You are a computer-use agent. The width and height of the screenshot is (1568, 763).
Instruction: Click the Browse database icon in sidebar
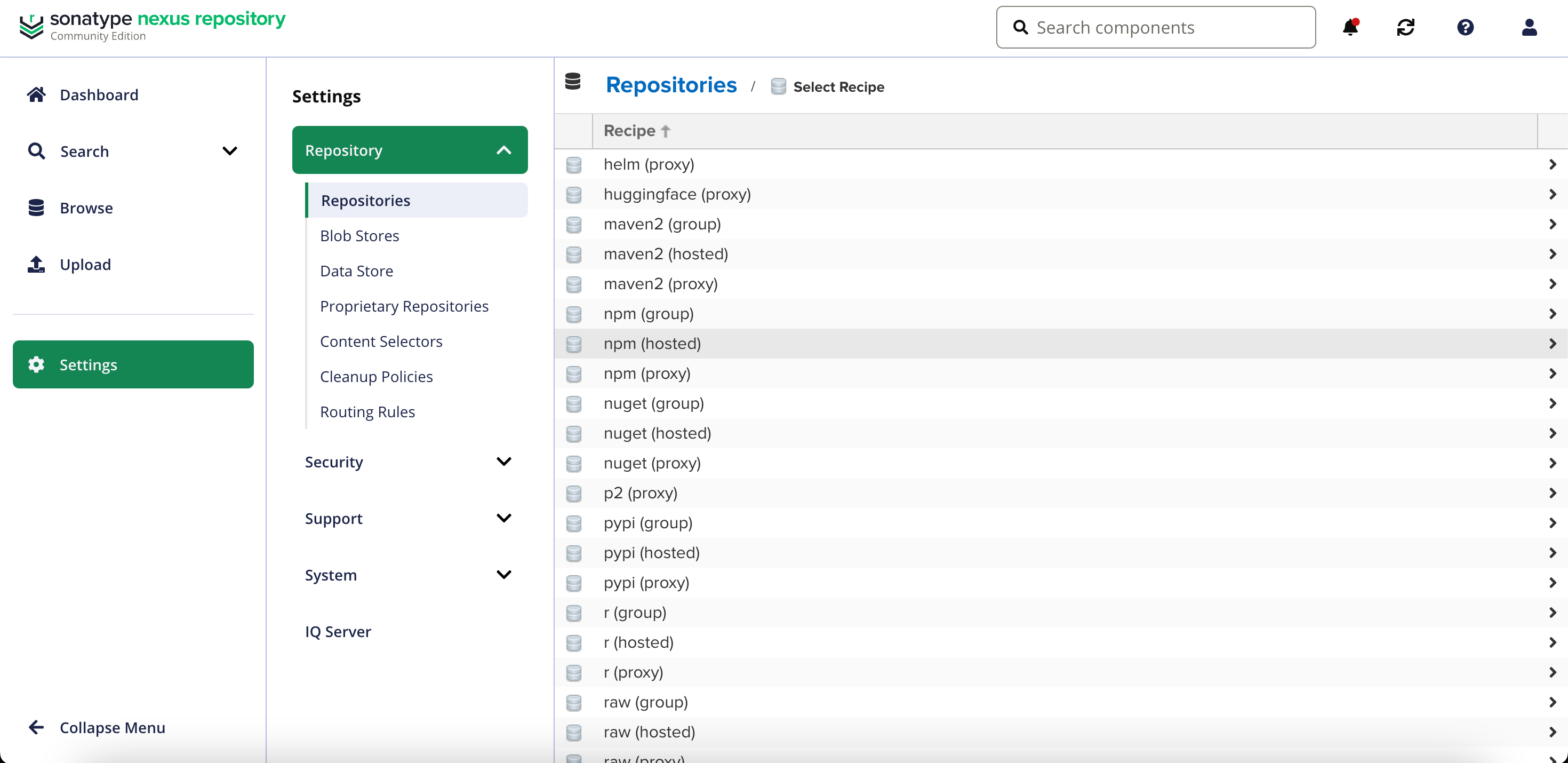click(x=36, y=208)
